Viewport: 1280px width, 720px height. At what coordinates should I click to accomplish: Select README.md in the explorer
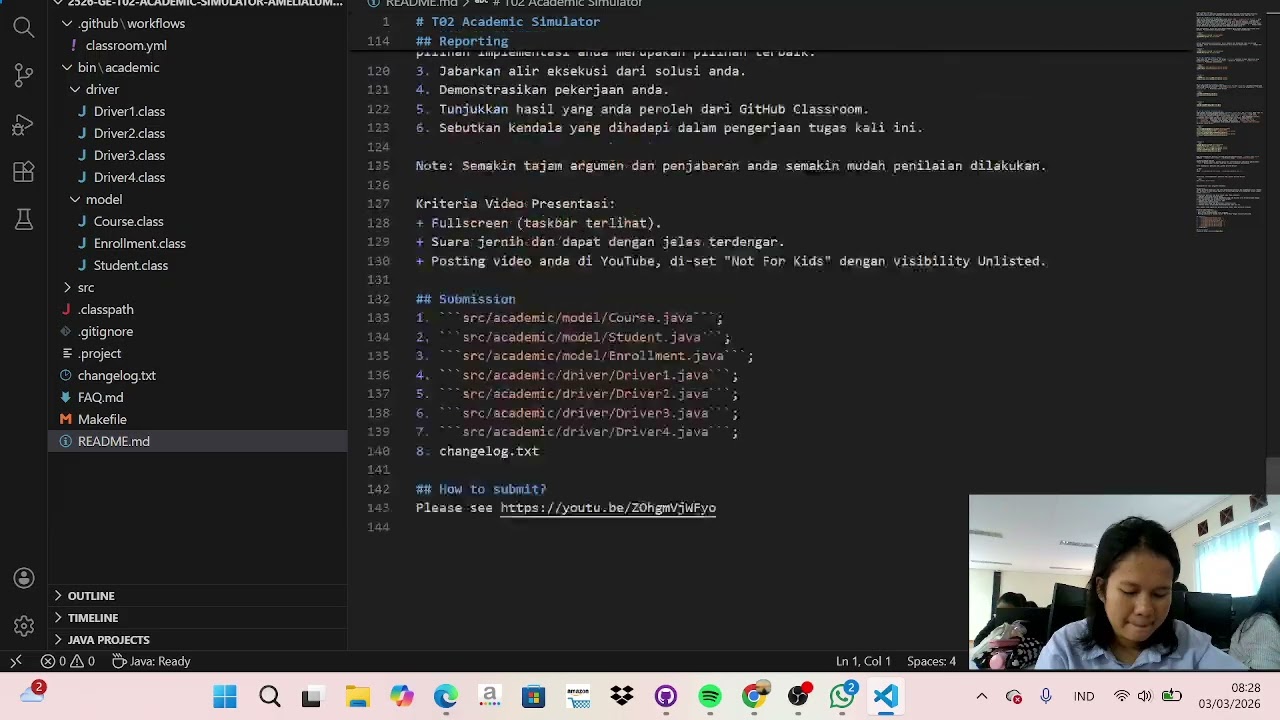pos(197,441)
